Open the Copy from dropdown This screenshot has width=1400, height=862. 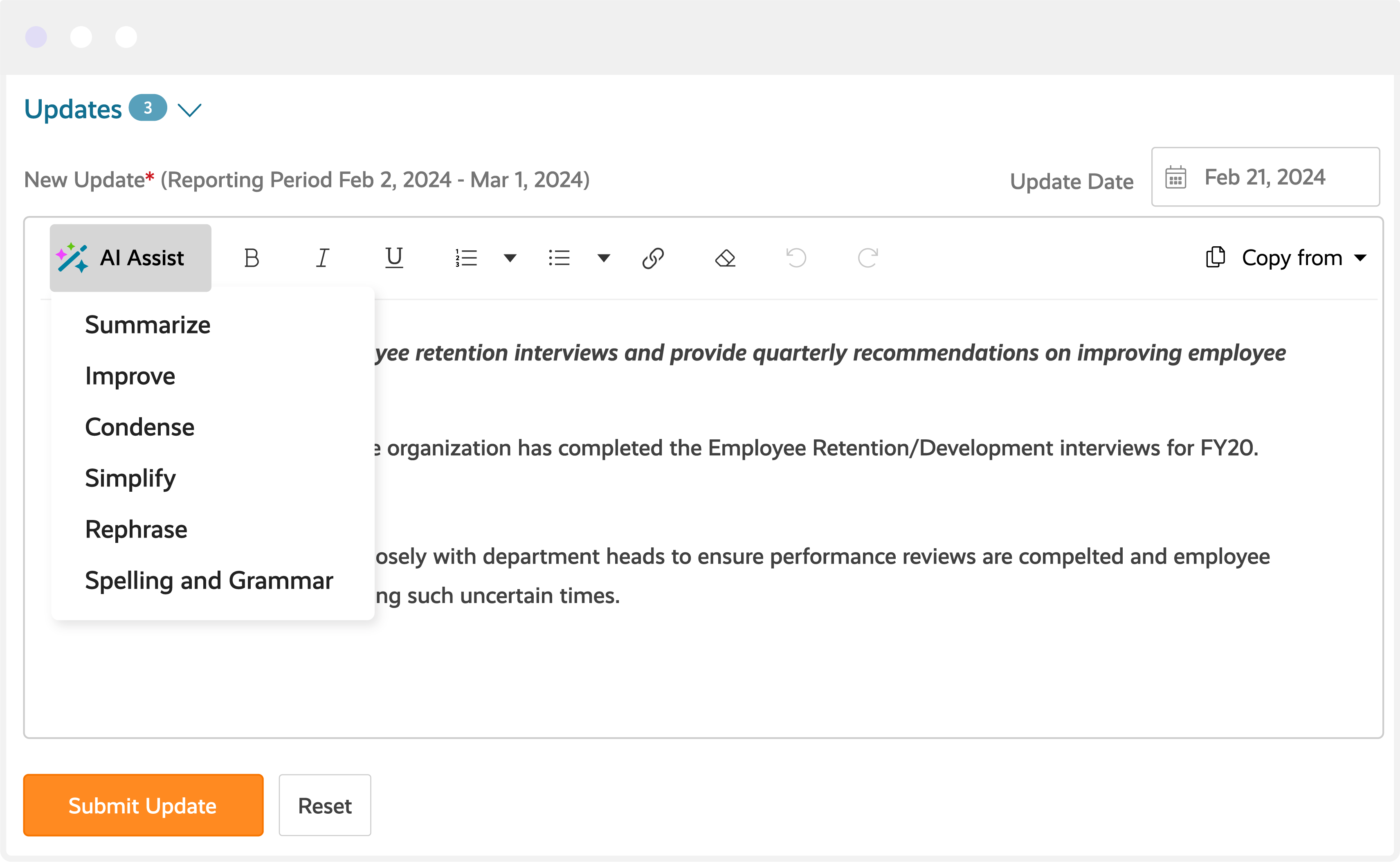(x=1286, y=258)
